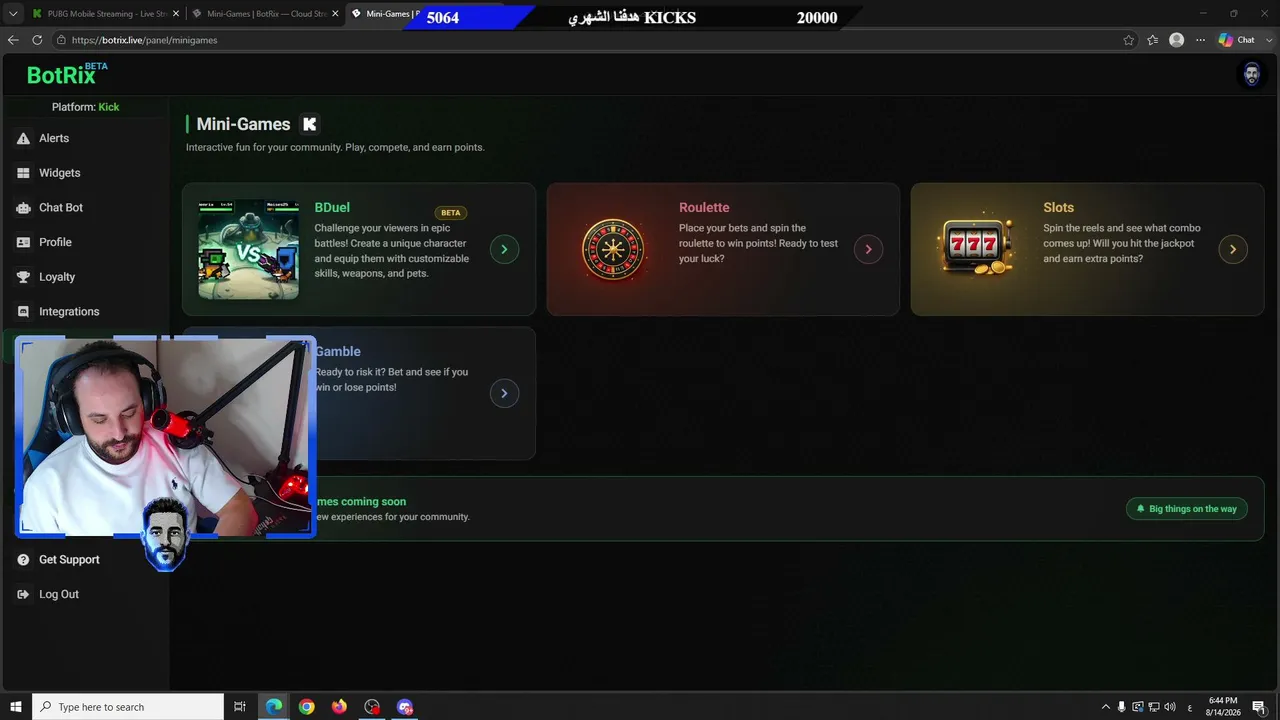Viewport: 1280px width, 720px height.
Task: Open the browser favorites list icon
Action: (1152, 40)
